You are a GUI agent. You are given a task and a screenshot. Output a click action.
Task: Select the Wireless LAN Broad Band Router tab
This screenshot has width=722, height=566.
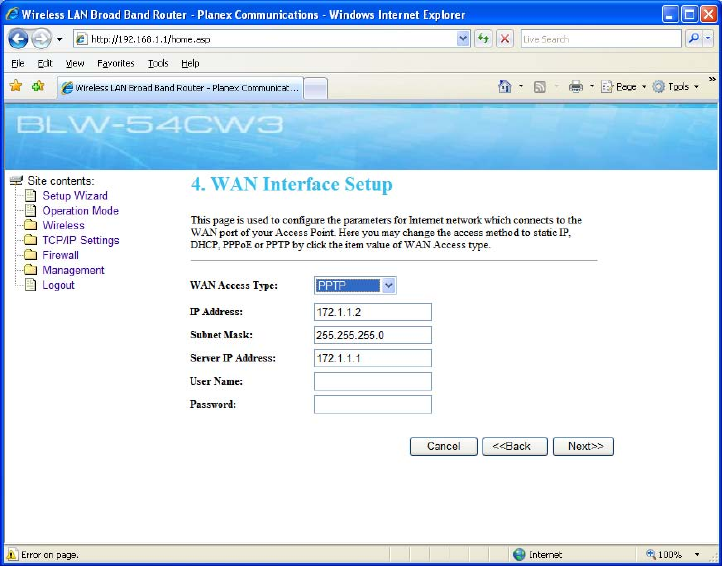(180, 88)
